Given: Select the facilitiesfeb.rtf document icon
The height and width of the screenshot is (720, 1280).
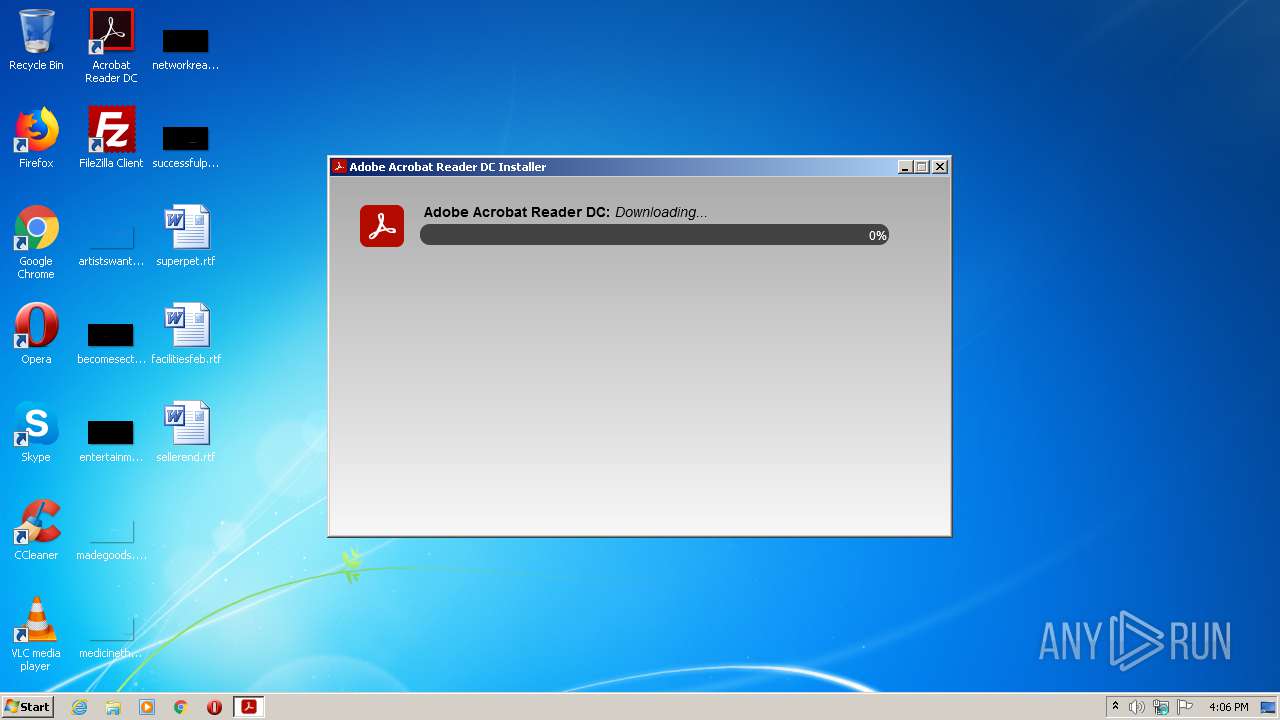Looking at the screenshot, I should pos(185,334).
